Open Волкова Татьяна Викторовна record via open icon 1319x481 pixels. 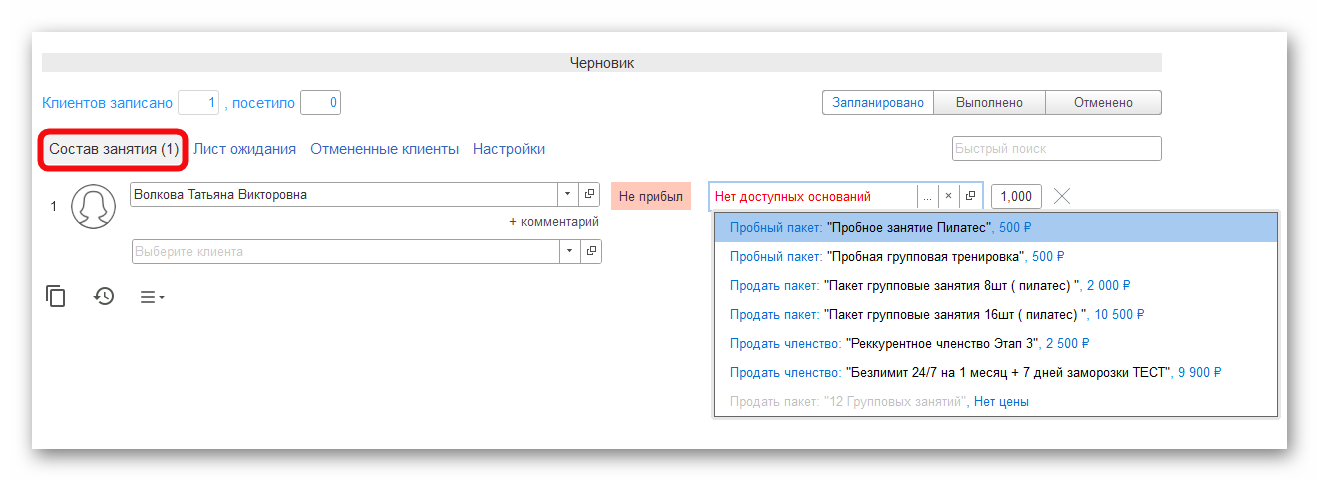pos(589,194)
